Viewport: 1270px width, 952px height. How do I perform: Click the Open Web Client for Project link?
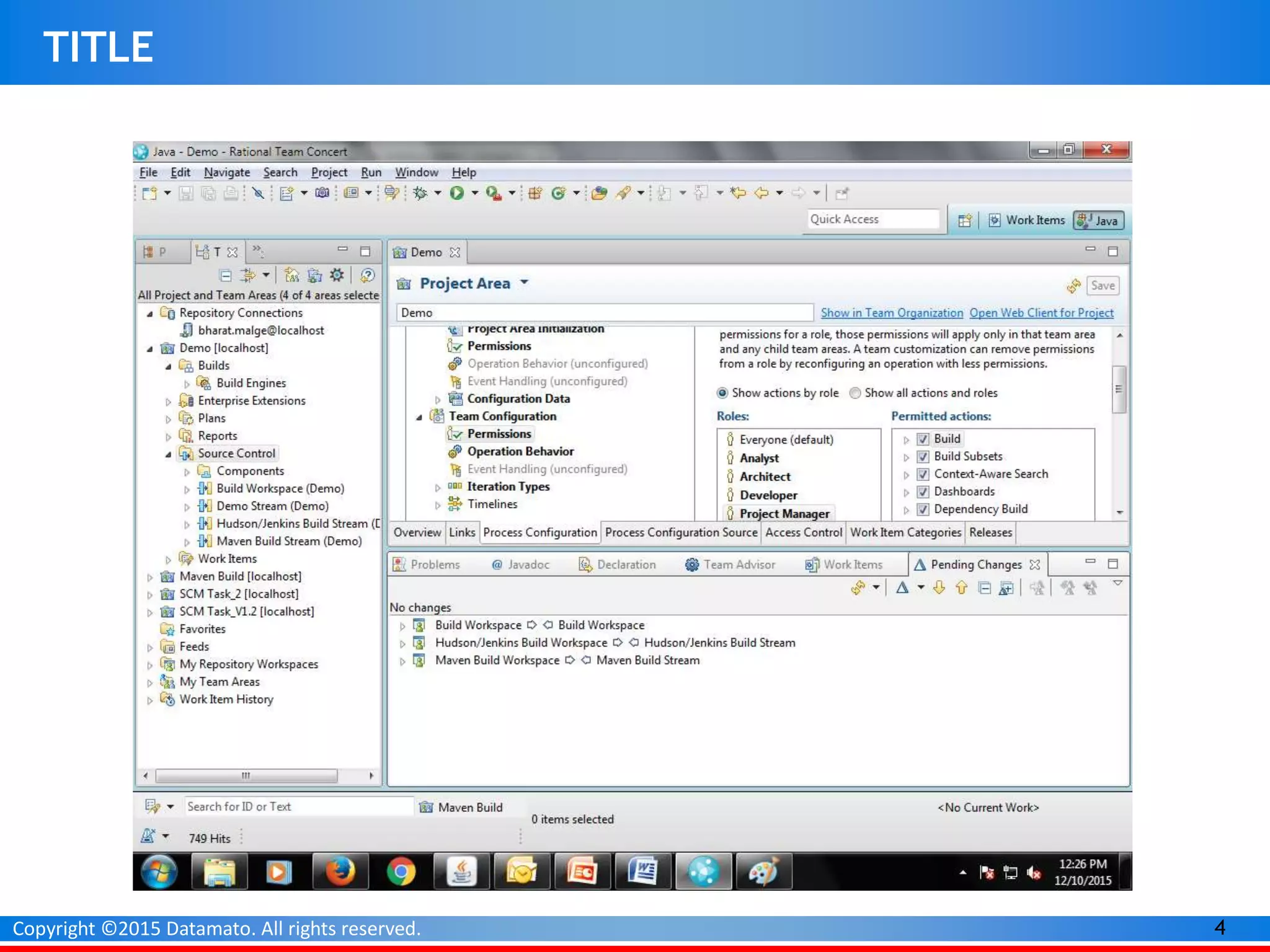tap(1041, 313)
